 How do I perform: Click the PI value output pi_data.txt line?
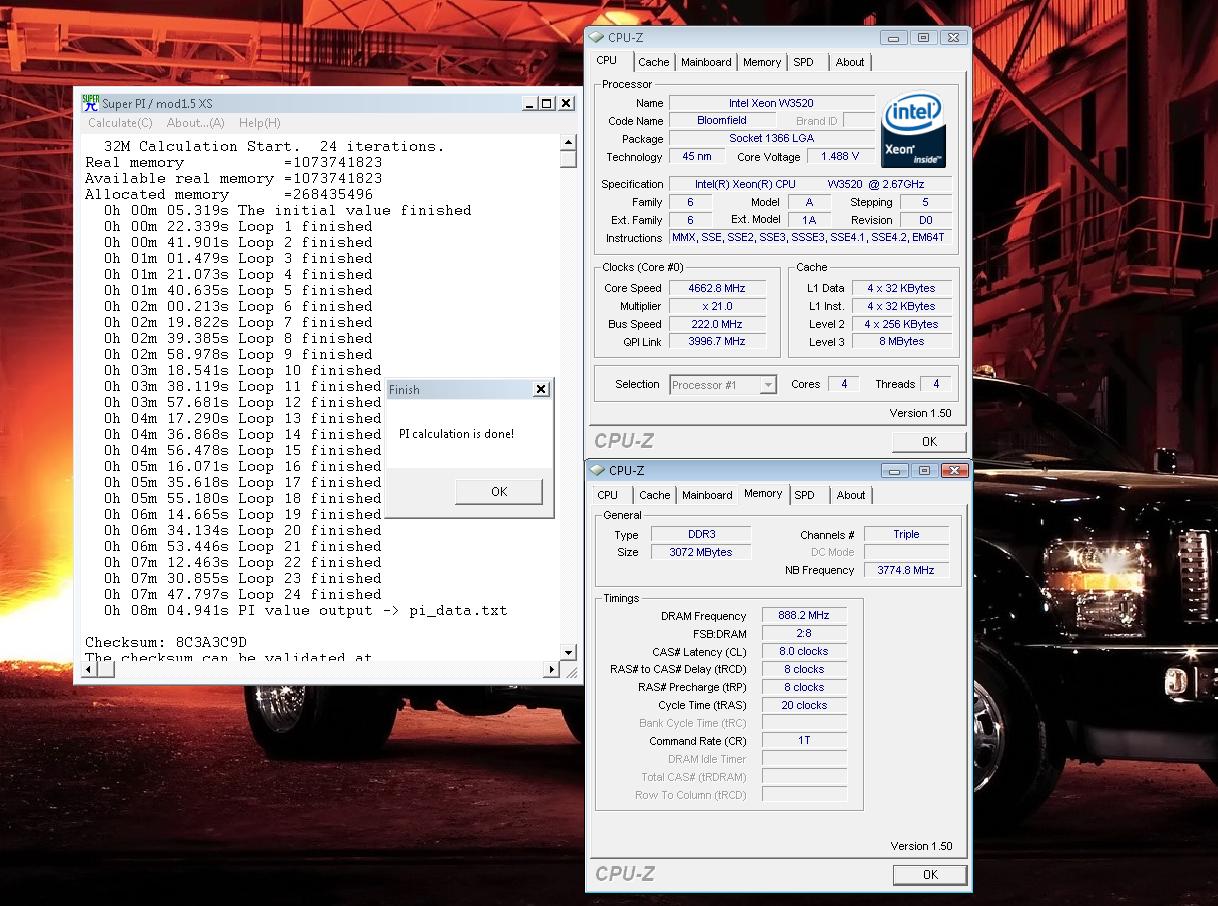coord(305,610)
